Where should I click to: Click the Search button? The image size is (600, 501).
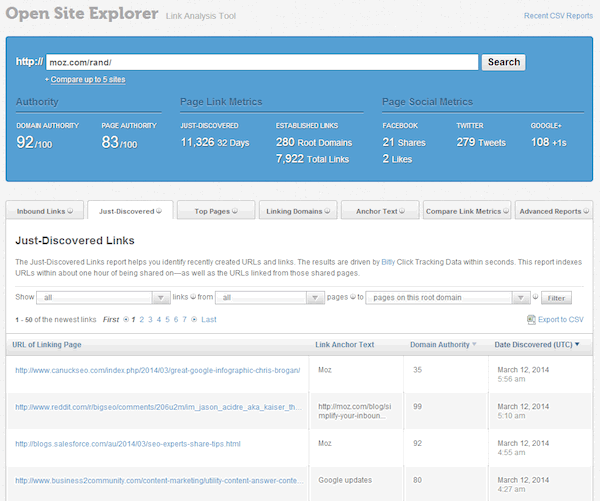(504, 62)
